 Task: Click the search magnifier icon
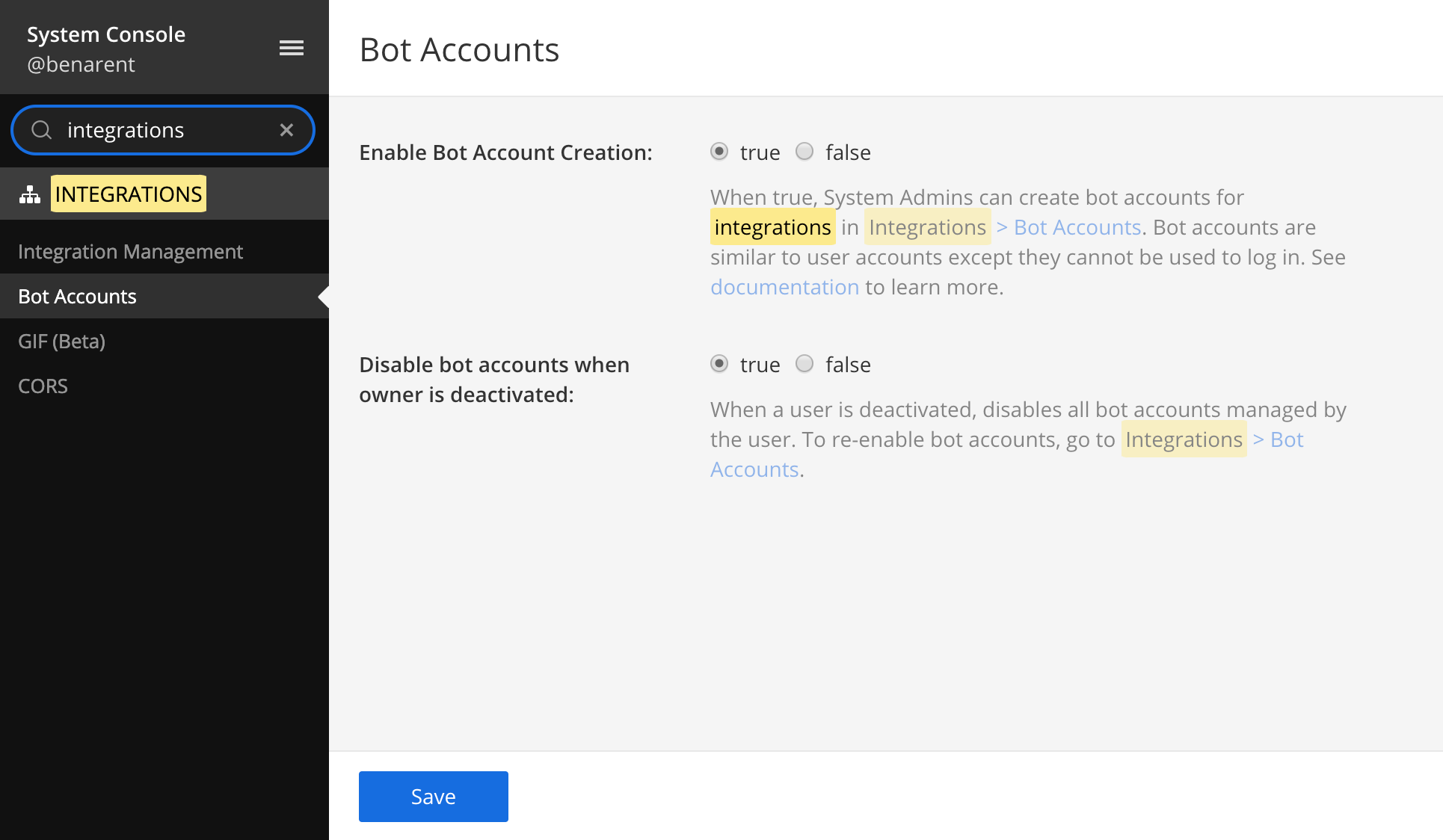[41, 129]
